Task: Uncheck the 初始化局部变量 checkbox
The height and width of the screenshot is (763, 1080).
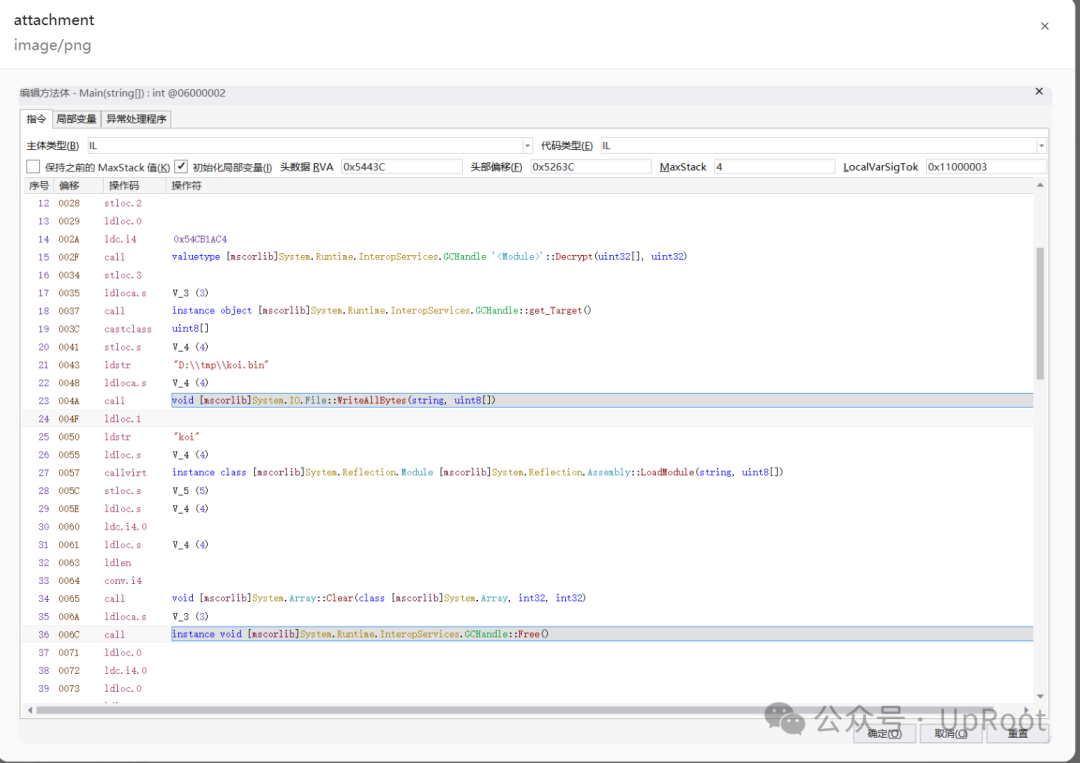Action: point(181,167)
